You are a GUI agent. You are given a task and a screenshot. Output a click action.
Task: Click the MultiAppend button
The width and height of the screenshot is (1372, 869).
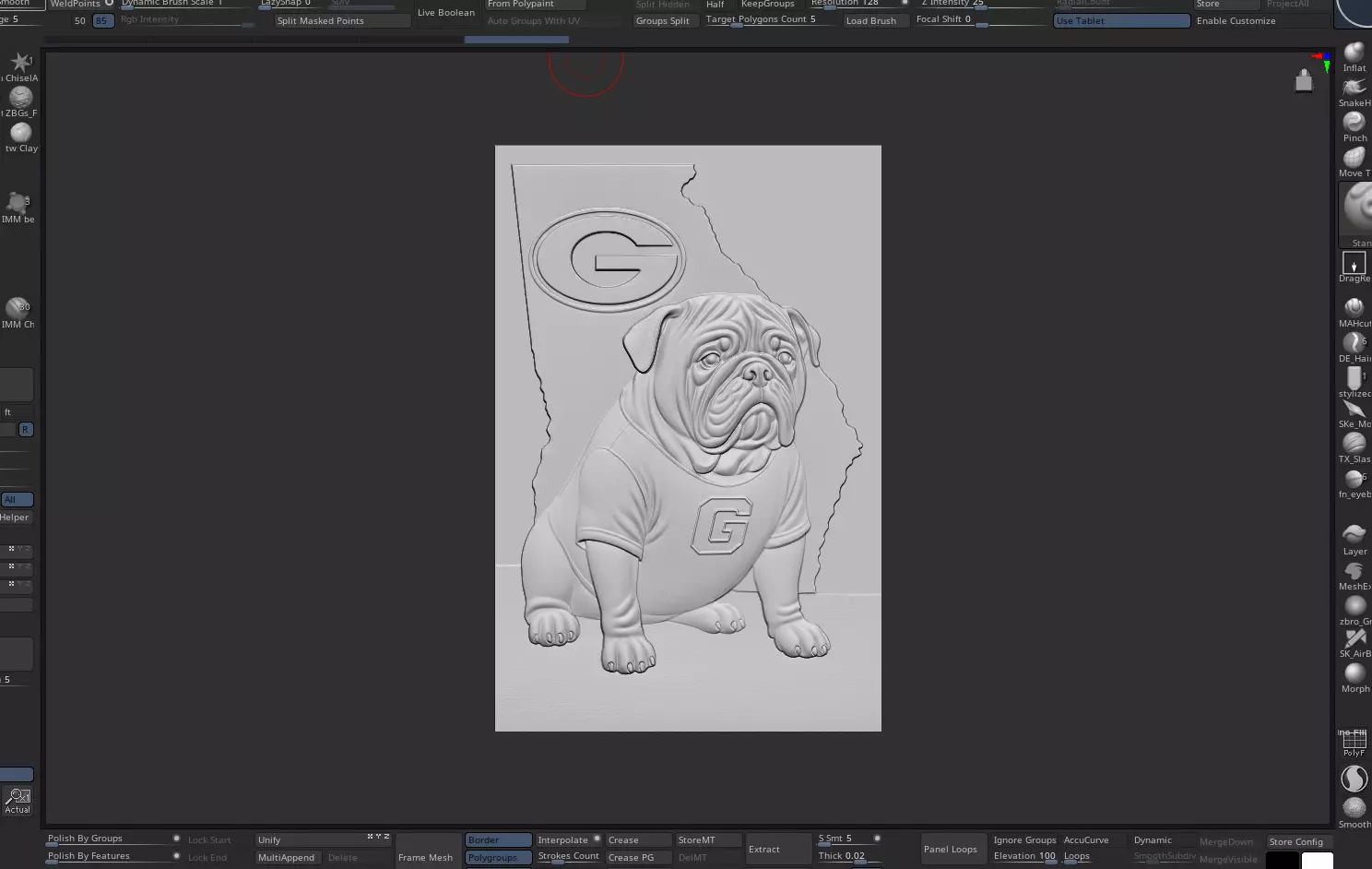point(286,858)
